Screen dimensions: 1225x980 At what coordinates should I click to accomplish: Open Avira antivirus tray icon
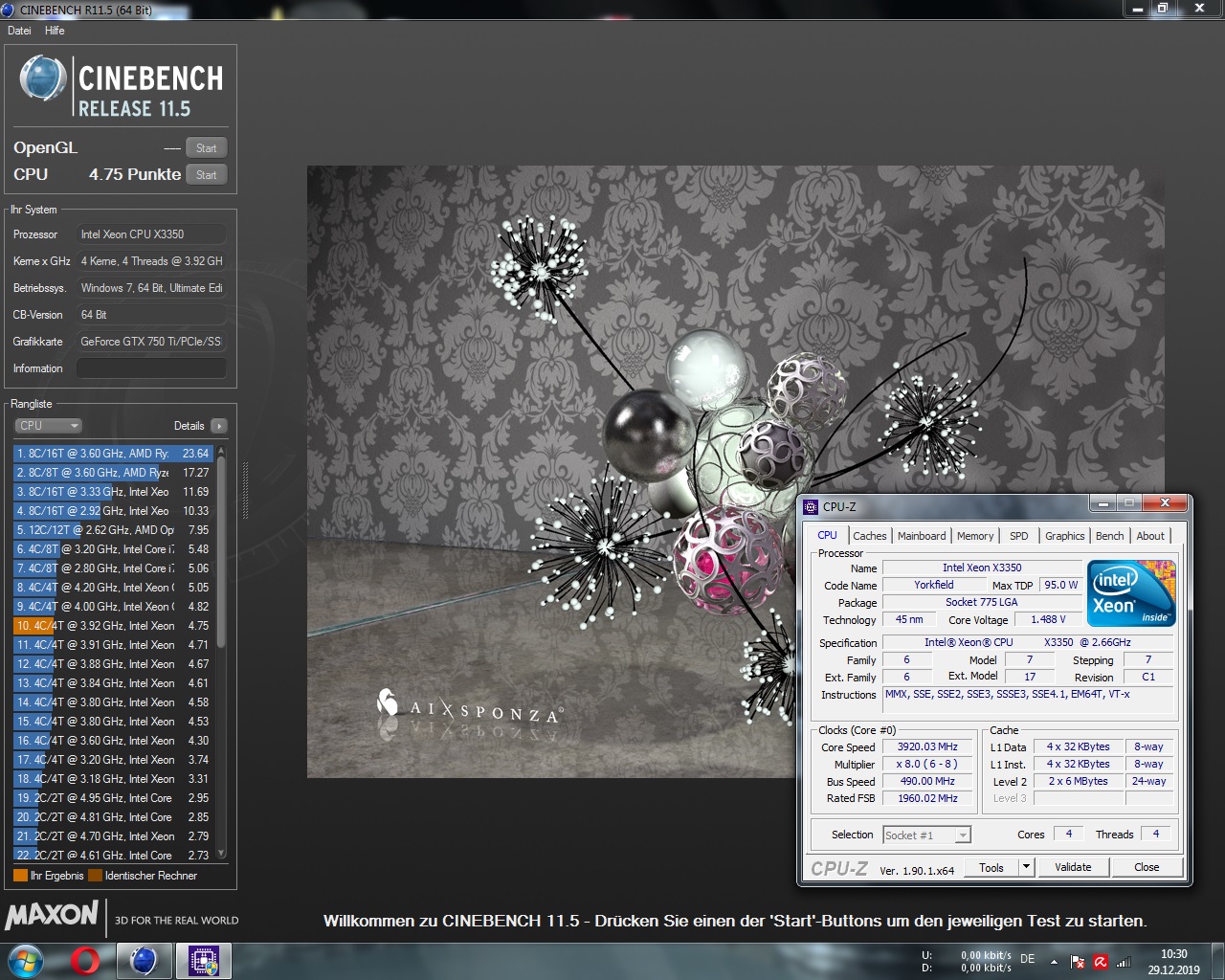pyautogui.click(x=1101, y=961)
